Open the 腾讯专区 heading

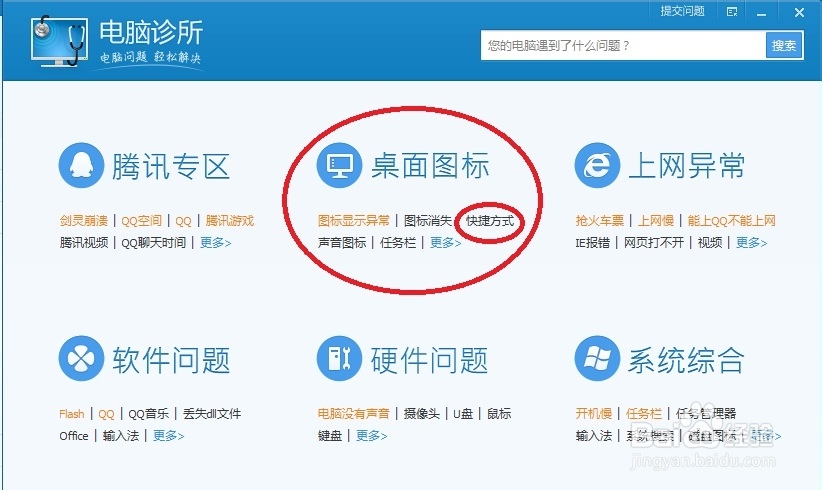click(x=171, y=166)
